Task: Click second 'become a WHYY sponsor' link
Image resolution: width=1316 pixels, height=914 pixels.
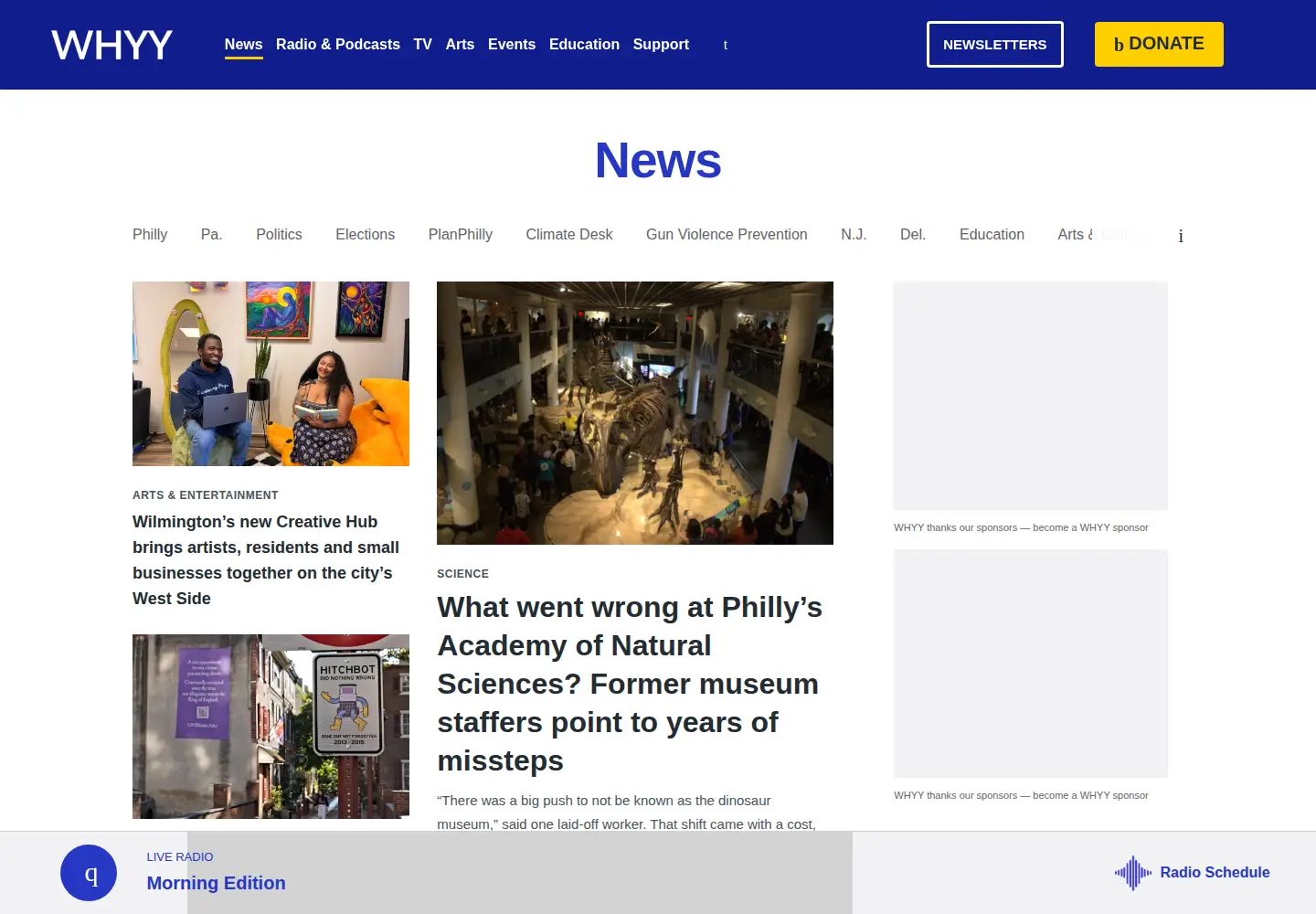Action: pos(1090,795)
